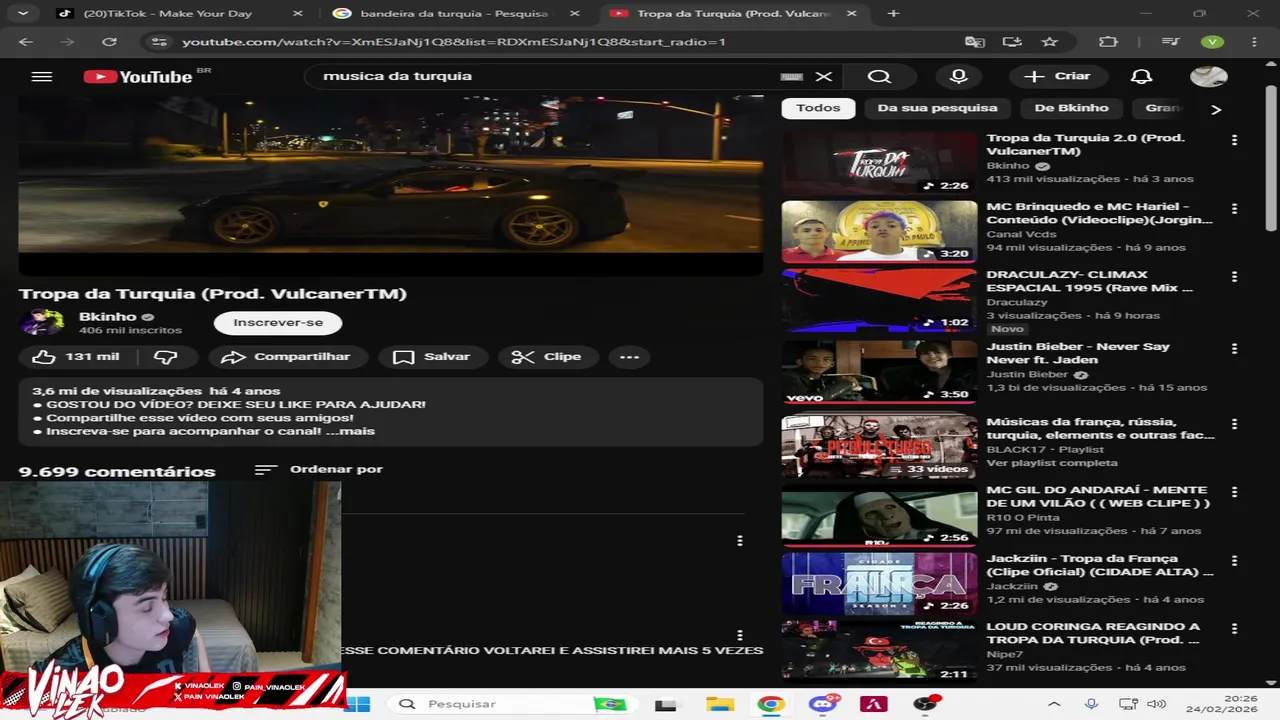Viewport: 1280px width, 720px height.
Task: Open options for Justin Bieber Never Say Never
Action: [1234, 349]
